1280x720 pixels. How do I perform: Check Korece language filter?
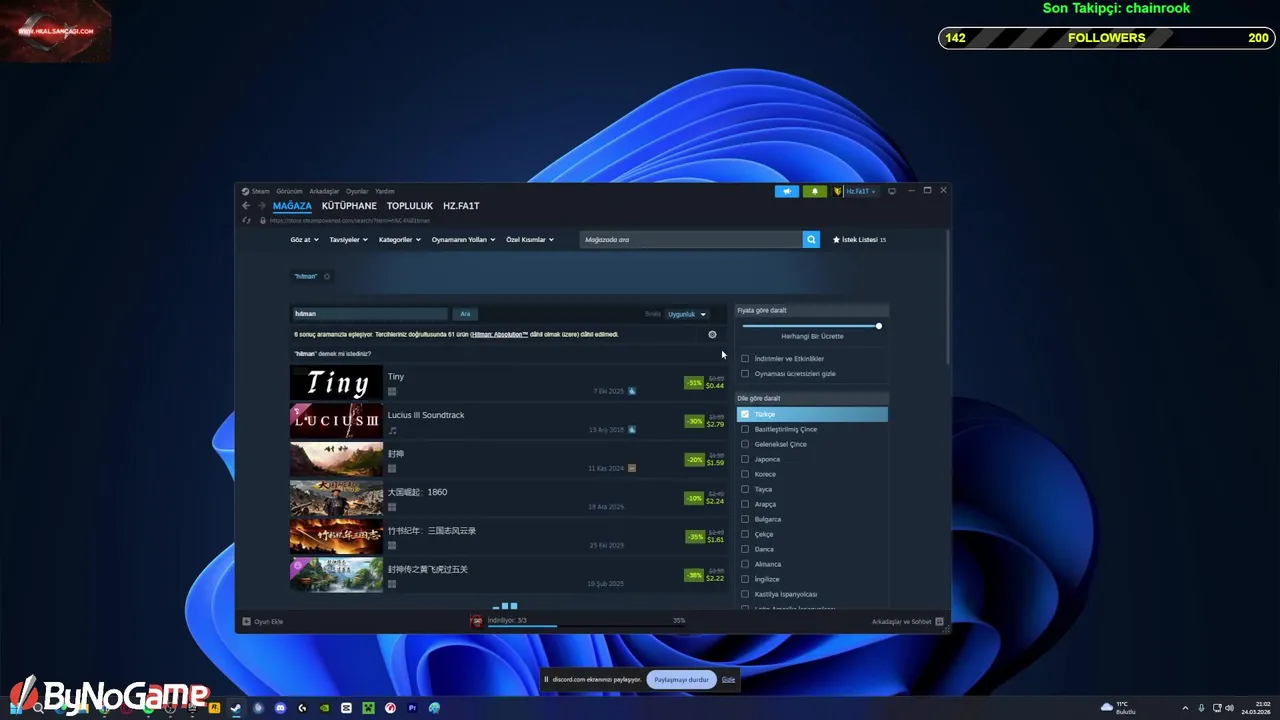tap(744, 474)
